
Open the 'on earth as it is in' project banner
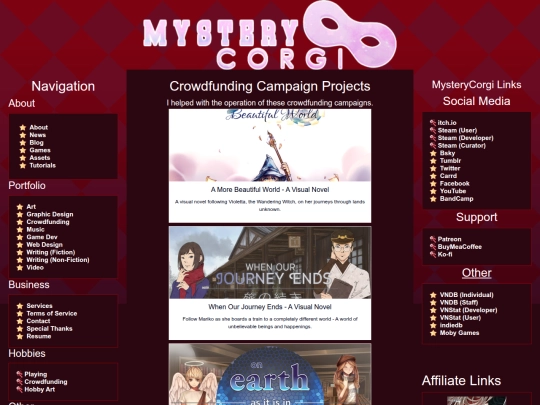(270, 374)
